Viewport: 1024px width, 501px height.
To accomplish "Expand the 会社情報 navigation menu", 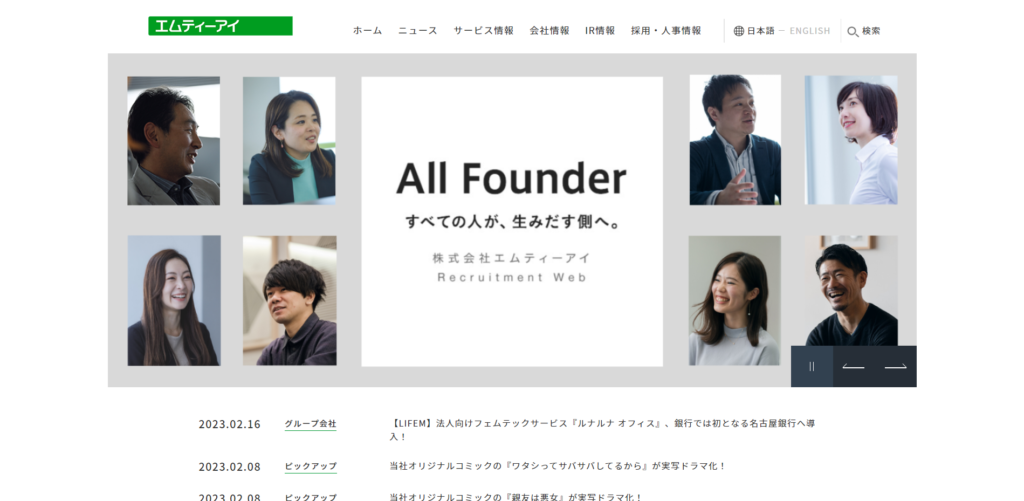I will pyautogui.click(x=549, y=31).
